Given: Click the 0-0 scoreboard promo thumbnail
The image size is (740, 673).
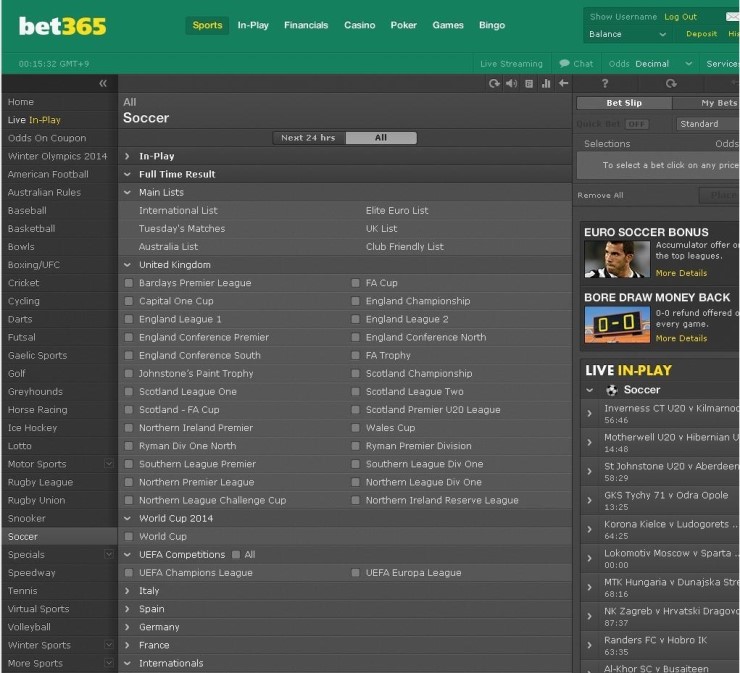Looking at the screenshot, I should pyautogui.click(x=617, y=324).
